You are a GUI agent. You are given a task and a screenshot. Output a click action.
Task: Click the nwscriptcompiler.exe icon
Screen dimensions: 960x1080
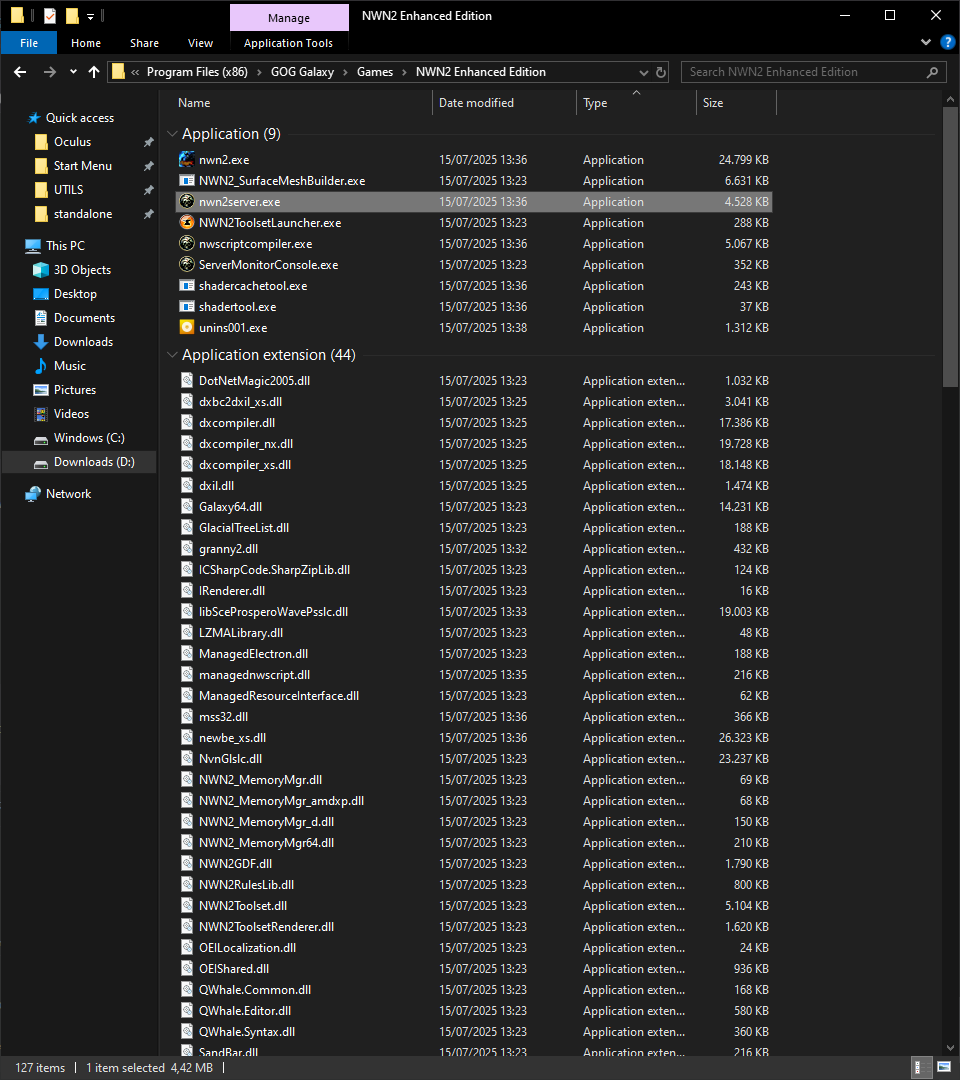click(x=187, y=244)
